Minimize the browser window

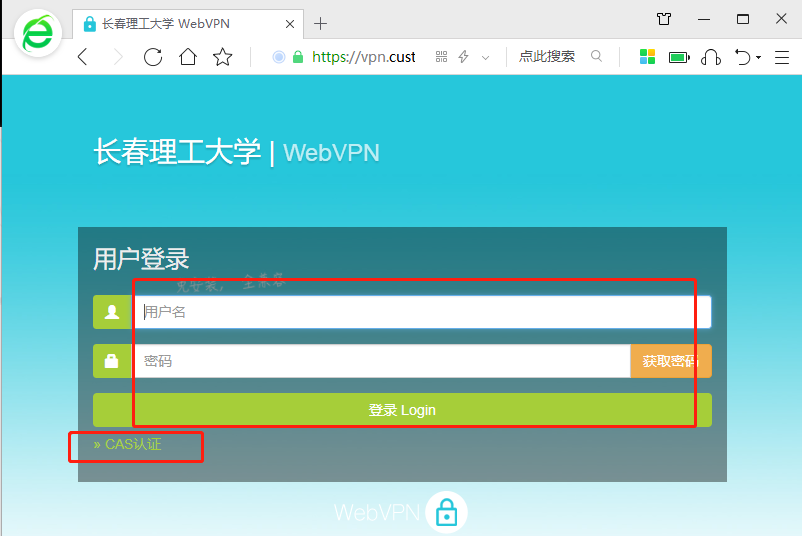(x=704, y=19)
